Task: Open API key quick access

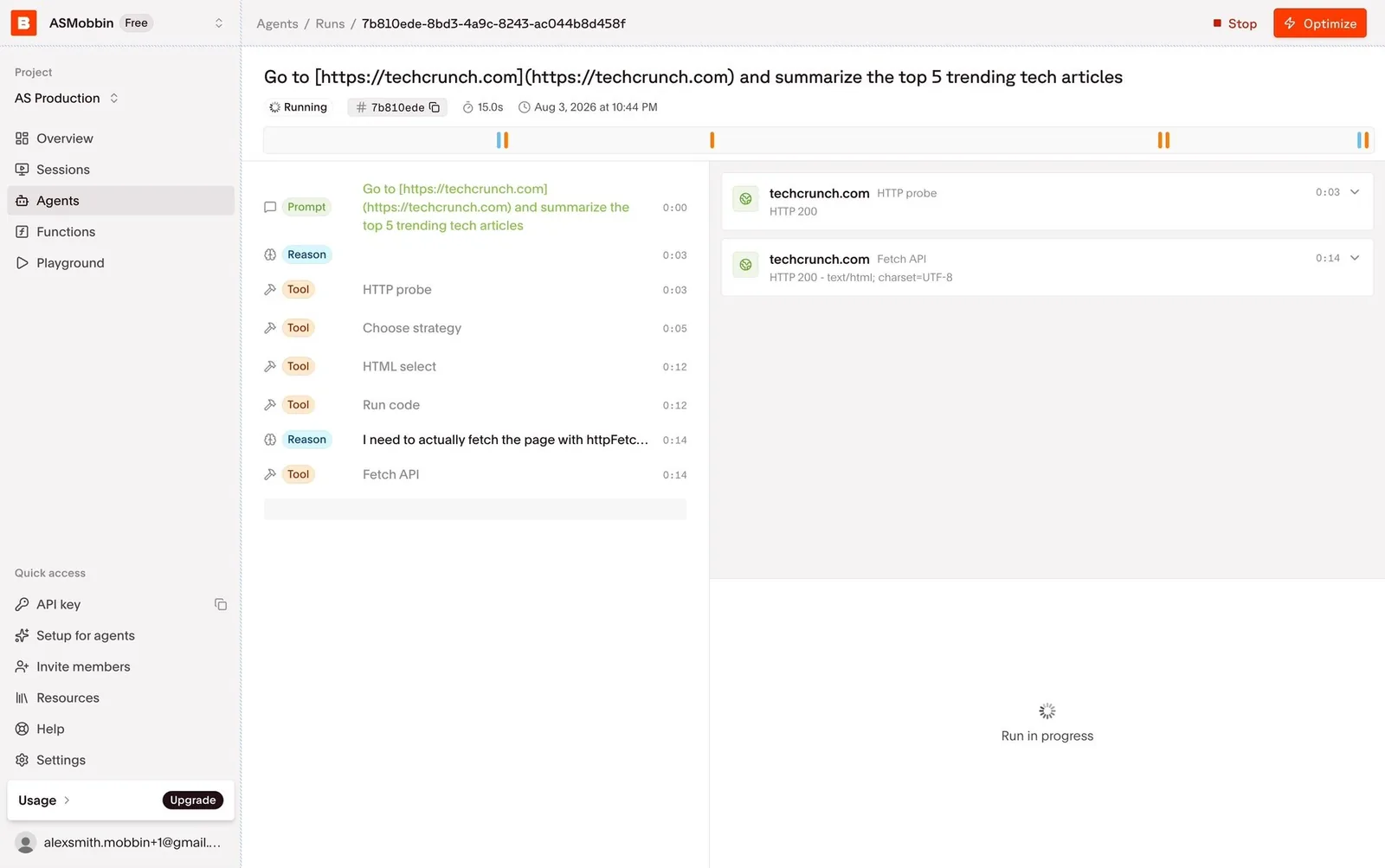Action: click(58, 604)
